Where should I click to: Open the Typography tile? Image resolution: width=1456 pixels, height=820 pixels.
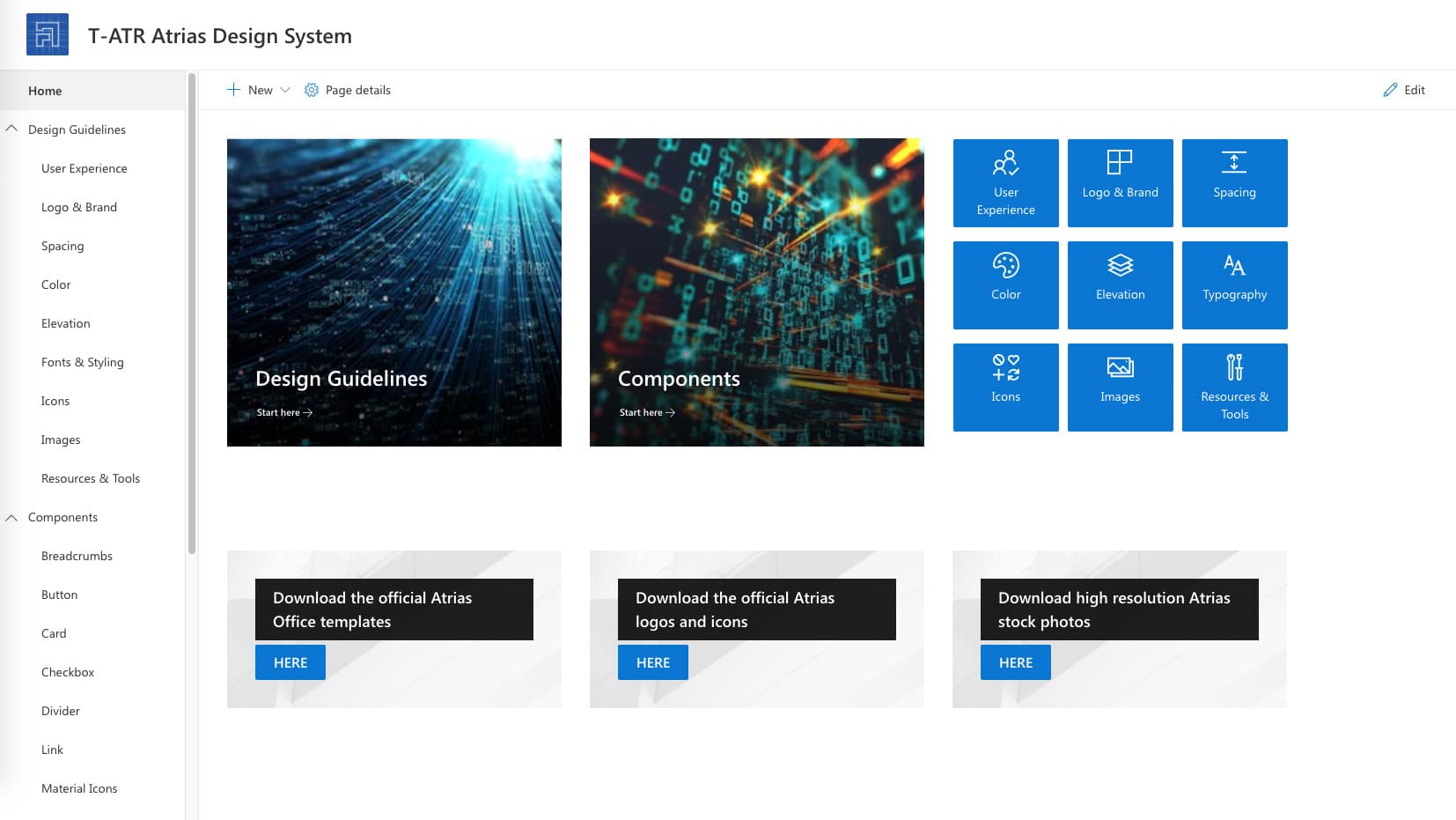point(1234,284)
